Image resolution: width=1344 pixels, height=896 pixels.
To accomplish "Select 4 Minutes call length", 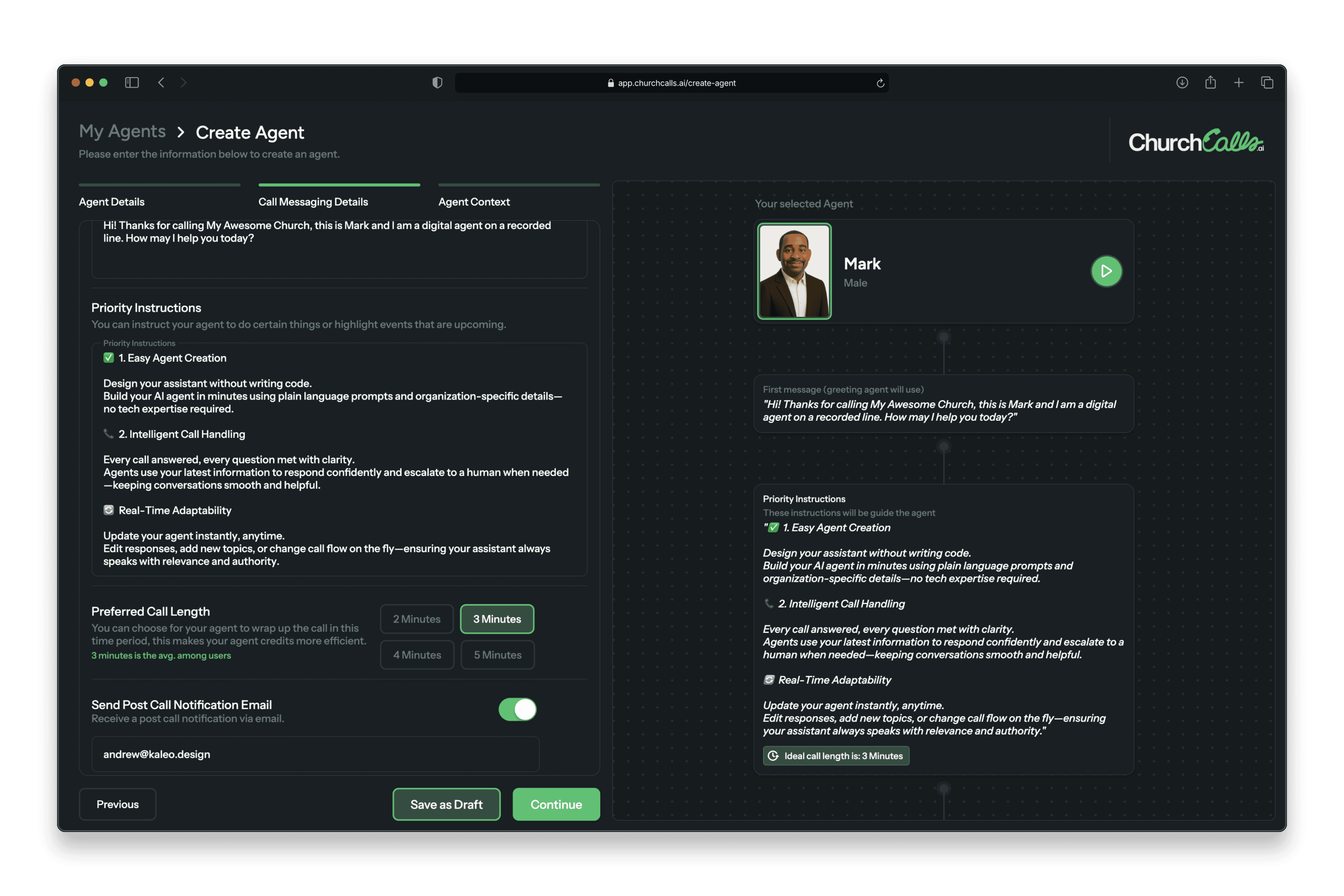I will tap(416, 655).
